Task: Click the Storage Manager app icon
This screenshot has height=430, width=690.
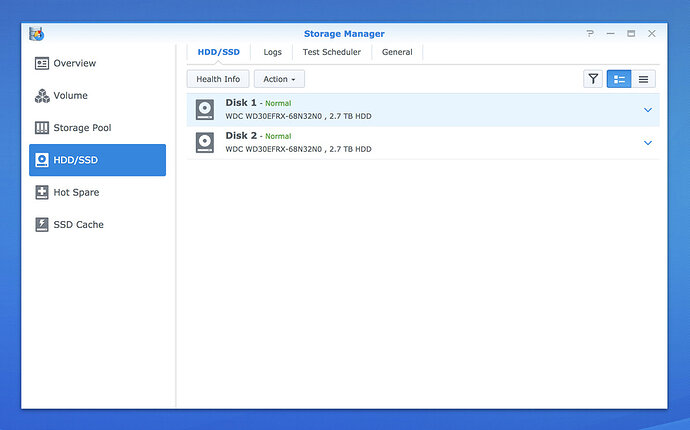Action: pyautogui.click(x=37, y=33)
